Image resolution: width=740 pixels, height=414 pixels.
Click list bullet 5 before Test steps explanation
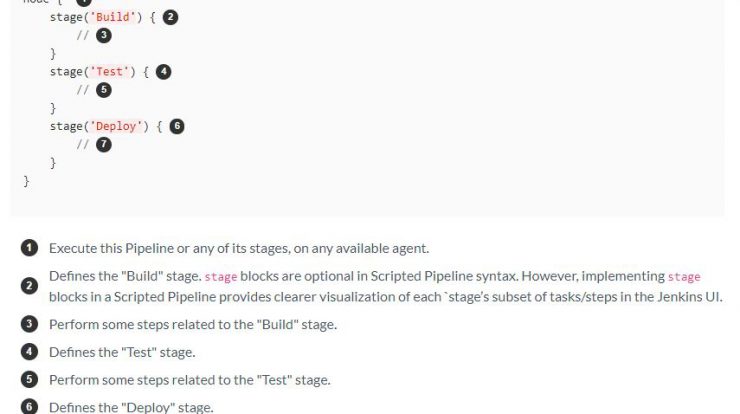point(29,379)
